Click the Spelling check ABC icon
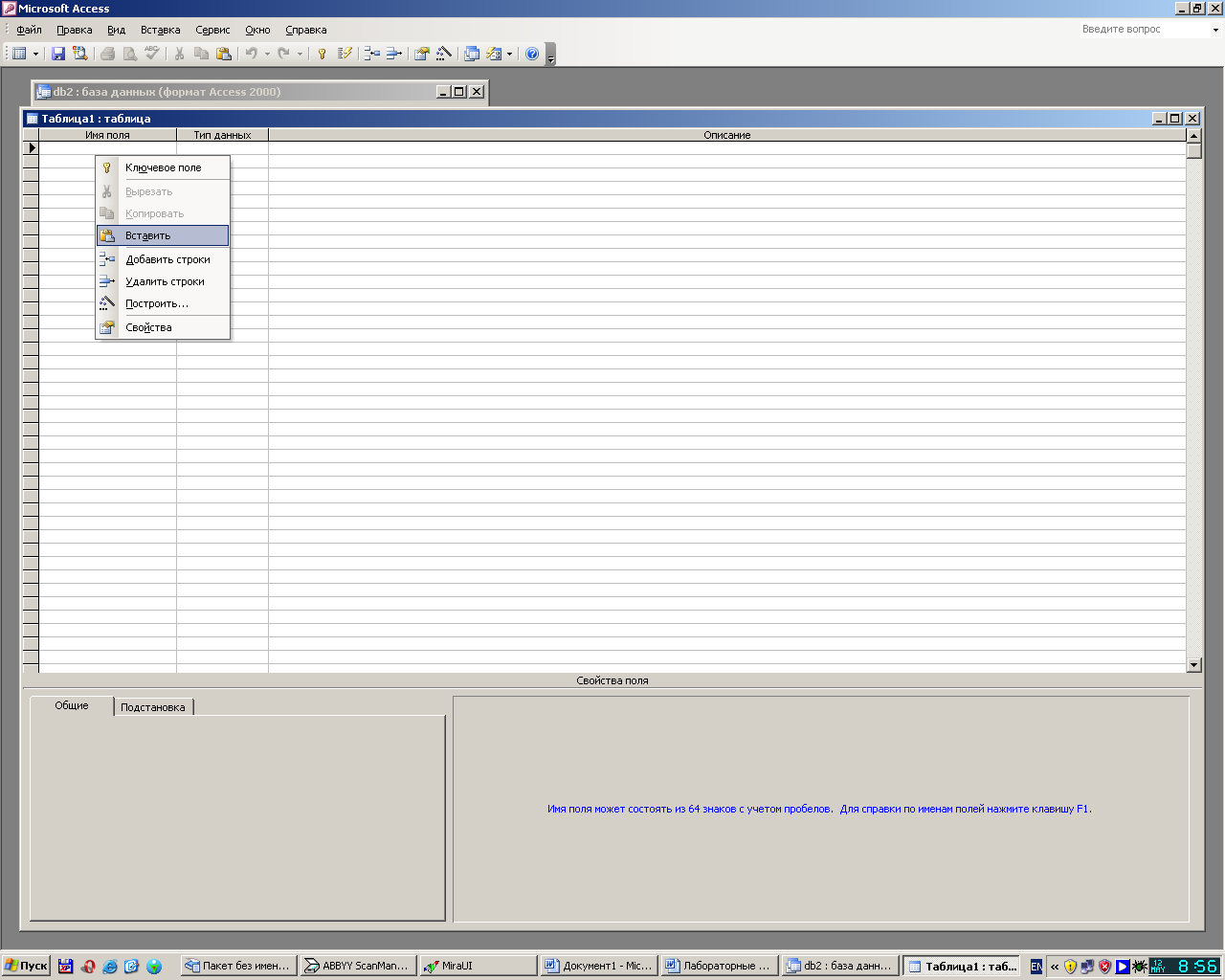The width and height of the screenshot is (1225, 980). click(152, 54)
